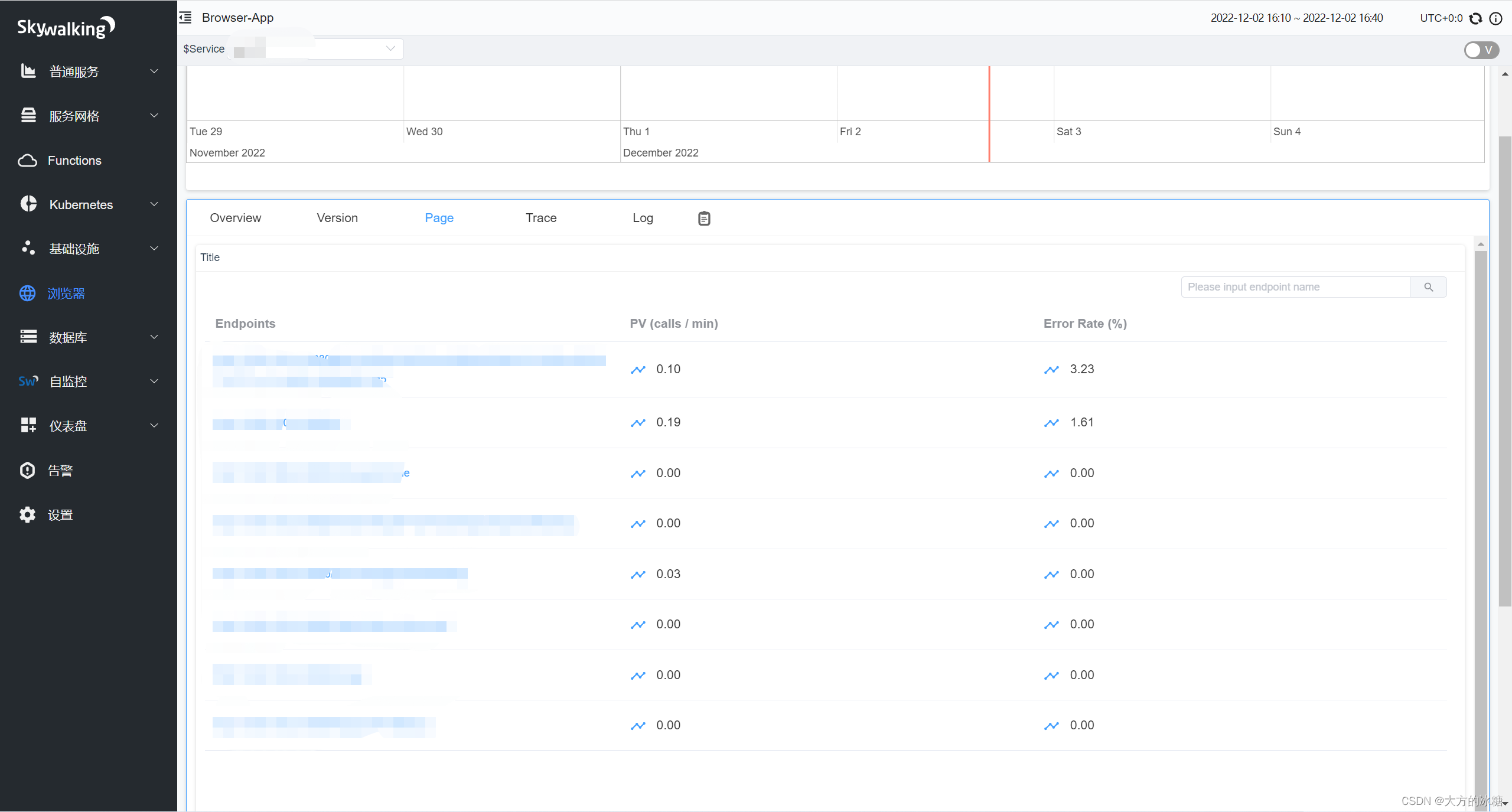
Task: Toggle the V switch at top right
Action: pos(1481,50)
